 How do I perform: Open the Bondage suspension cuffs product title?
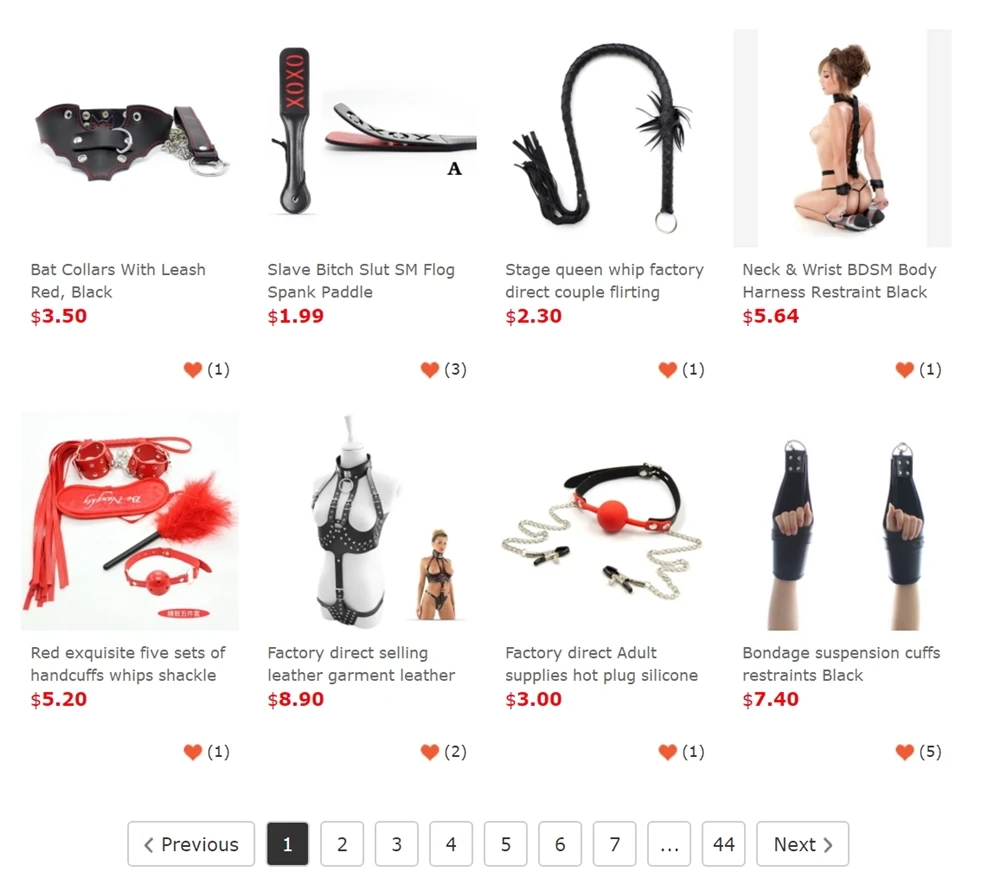click(841, 664)
